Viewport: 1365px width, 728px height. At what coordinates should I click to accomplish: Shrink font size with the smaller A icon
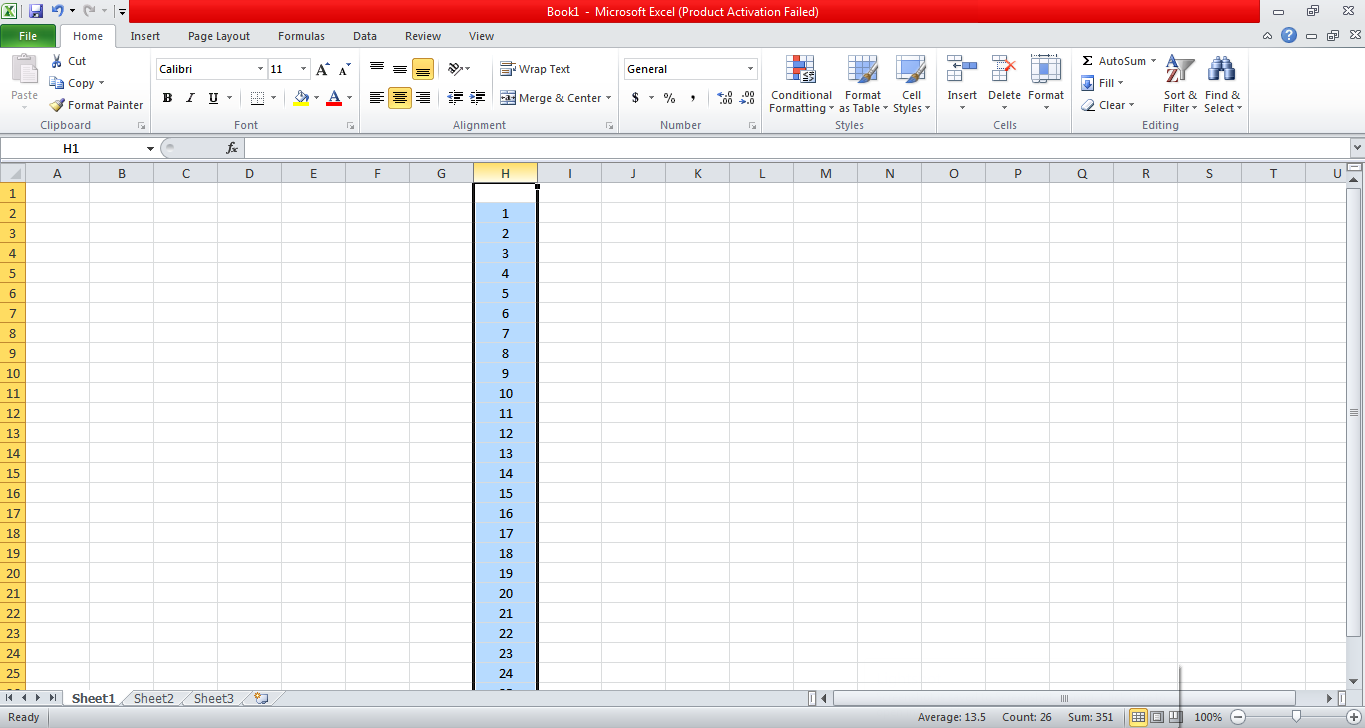click(x=344, y=69)
